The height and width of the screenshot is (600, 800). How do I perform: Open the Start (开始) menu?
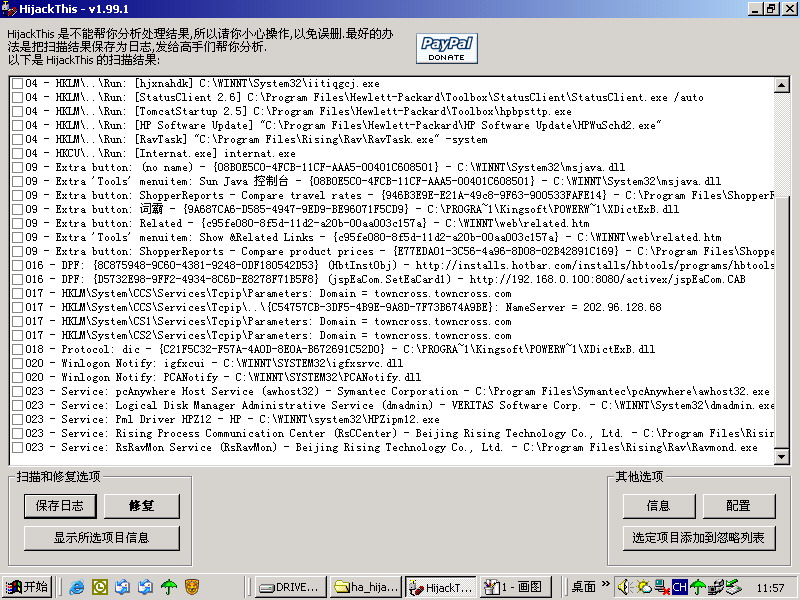(x=29, y=587)
